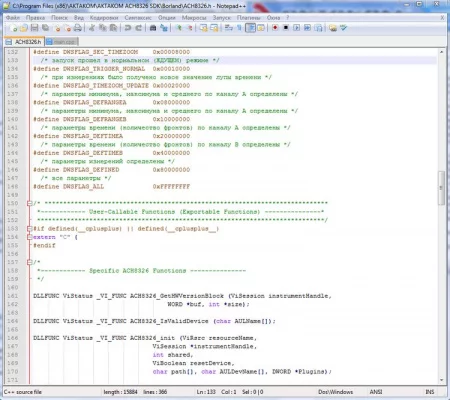450x400 pixels.
Task: Place cursor on DWSFLAG_ALL define line
Action: click(x=112, y=187)
